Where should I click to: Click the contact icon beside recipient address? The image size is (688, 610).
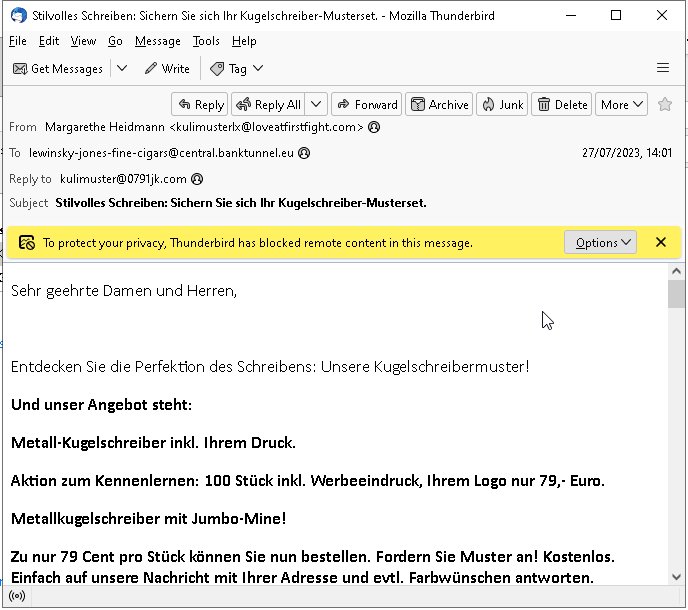[304, 153]
